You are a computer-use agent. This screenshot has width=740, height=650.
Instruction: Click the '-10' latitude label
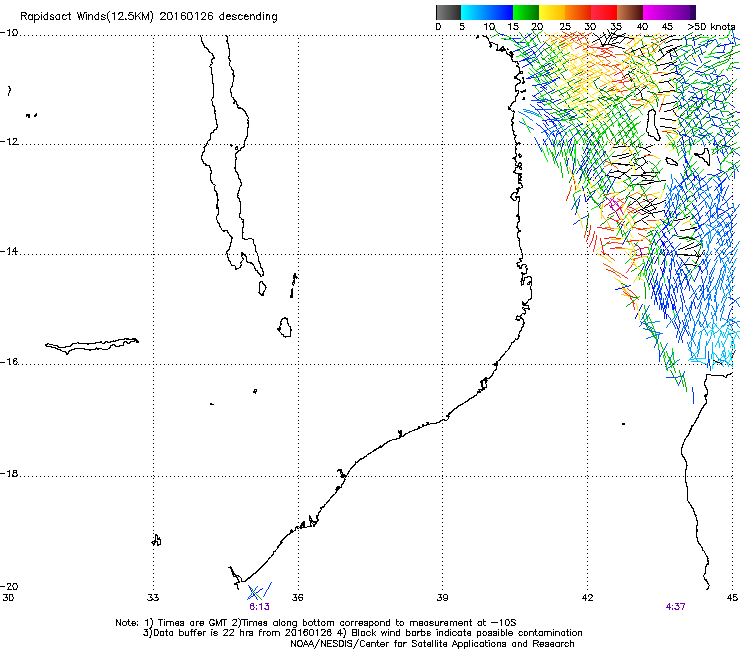(9, 33)
